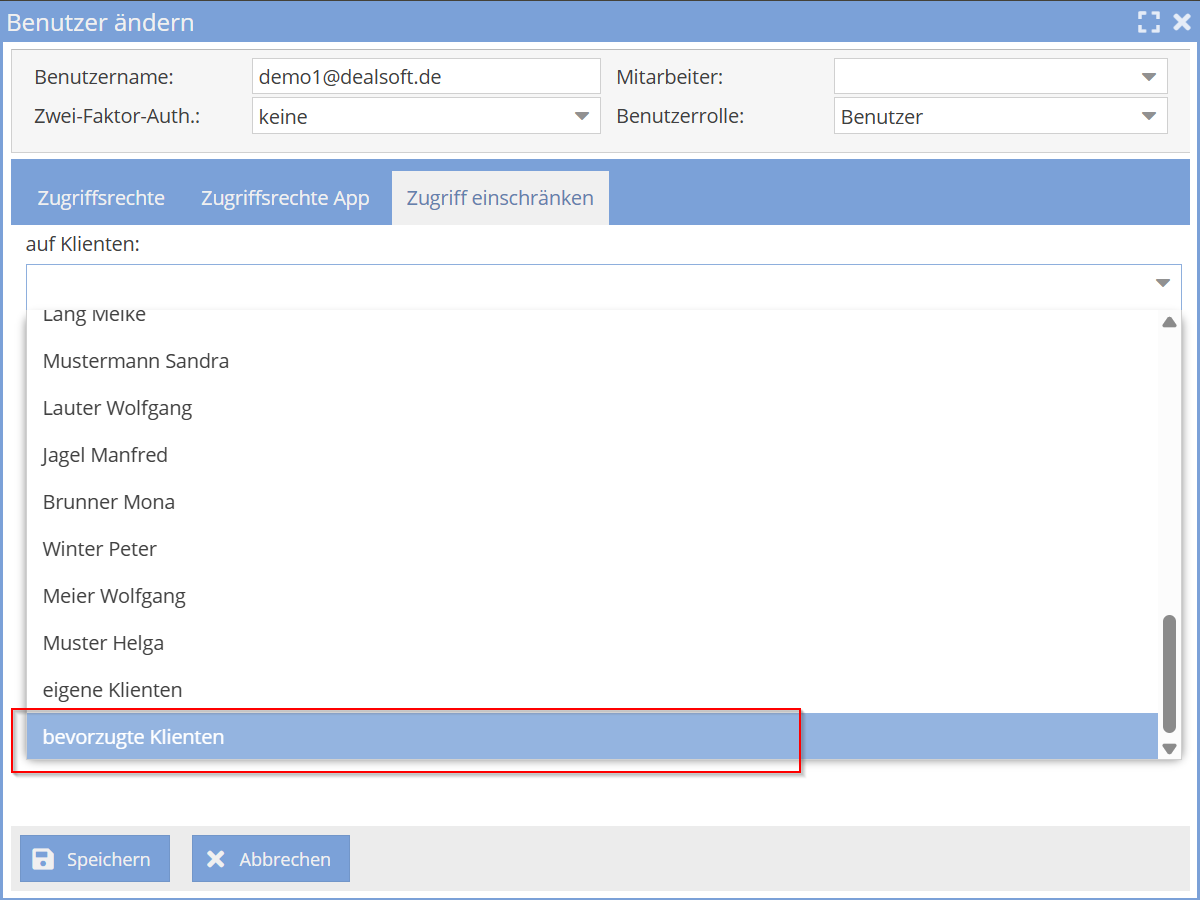Click the Speichern button
Viewport: 1200px width, 900px height.
point(95,859)
